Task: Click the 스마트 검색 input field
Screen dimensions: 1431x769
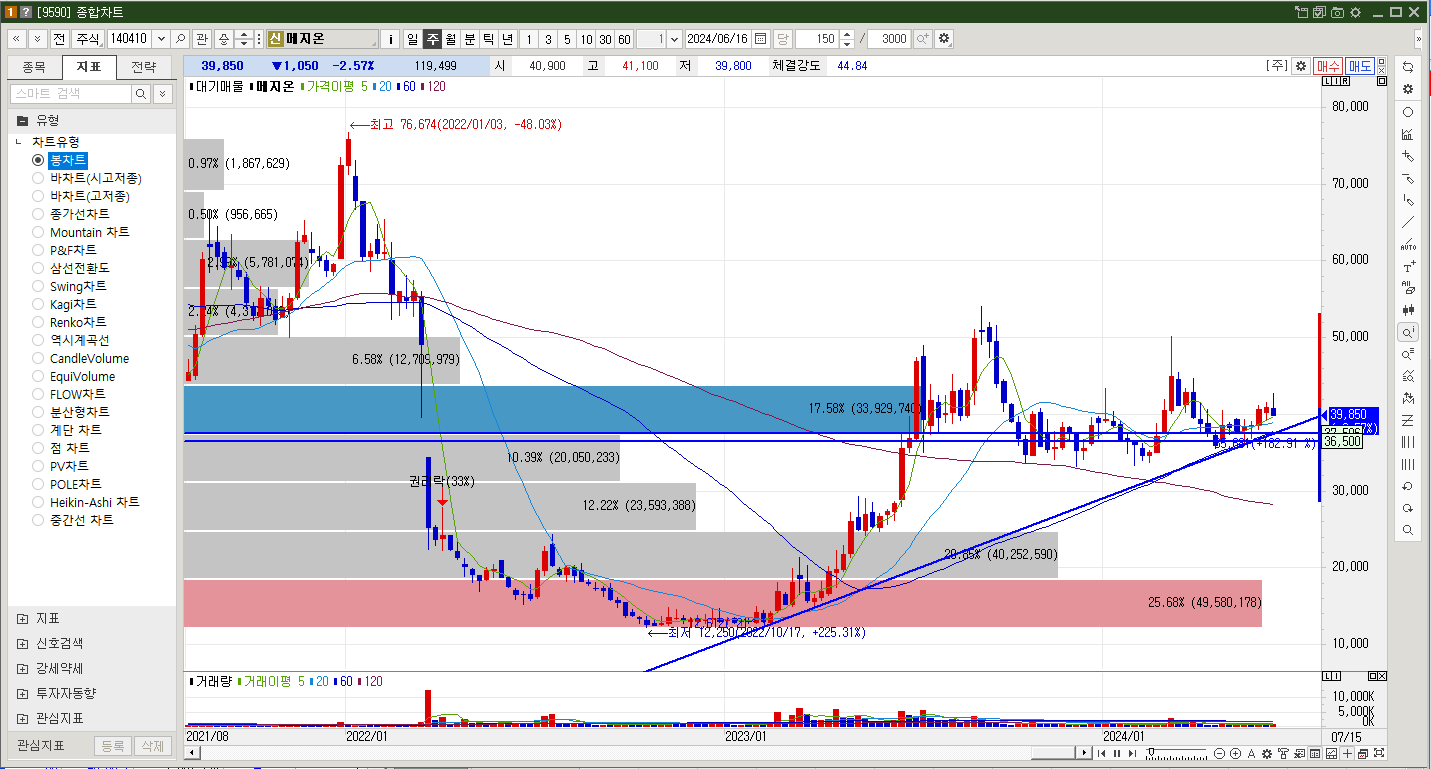Action: (70, 93)
